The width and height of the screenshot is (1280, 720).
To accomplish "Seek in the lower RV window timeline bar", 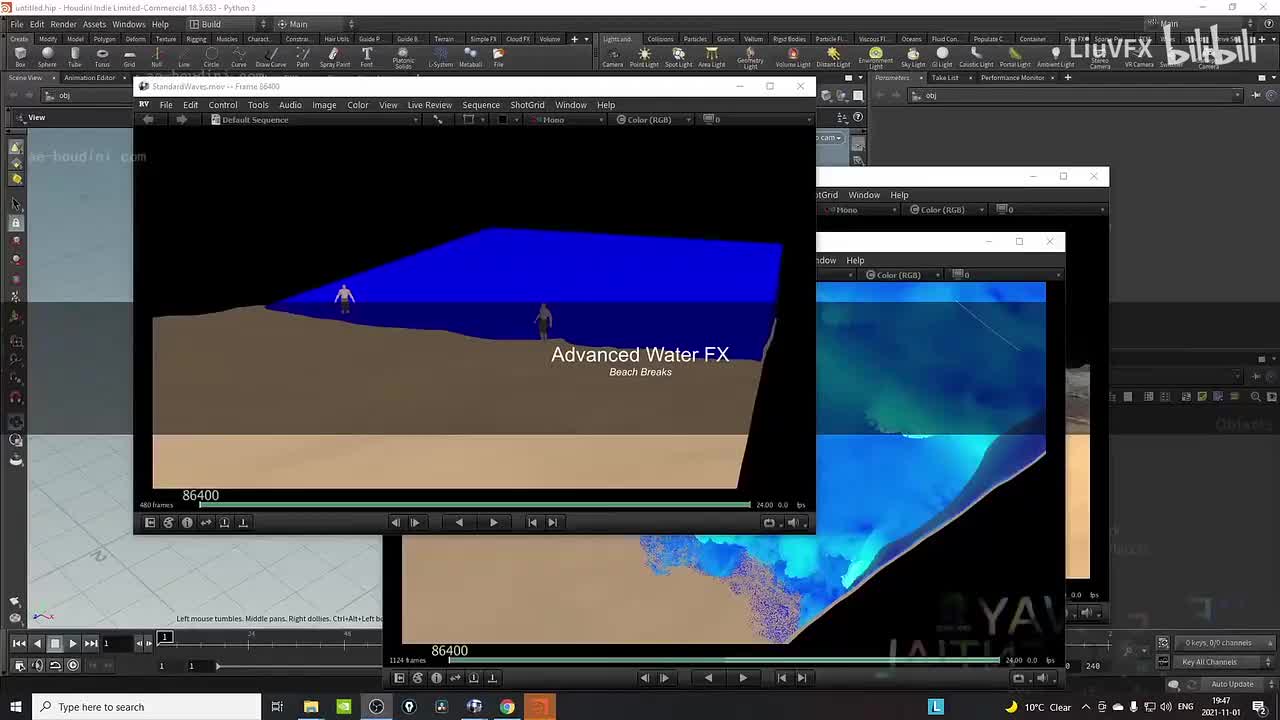I will 723,660.
